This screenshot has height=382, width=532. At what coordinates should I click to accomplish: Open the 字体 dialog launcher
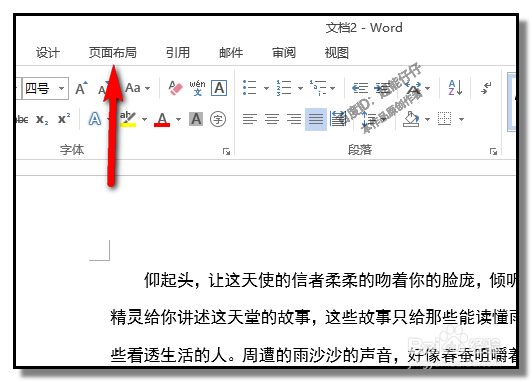click(x=226, y=151)
